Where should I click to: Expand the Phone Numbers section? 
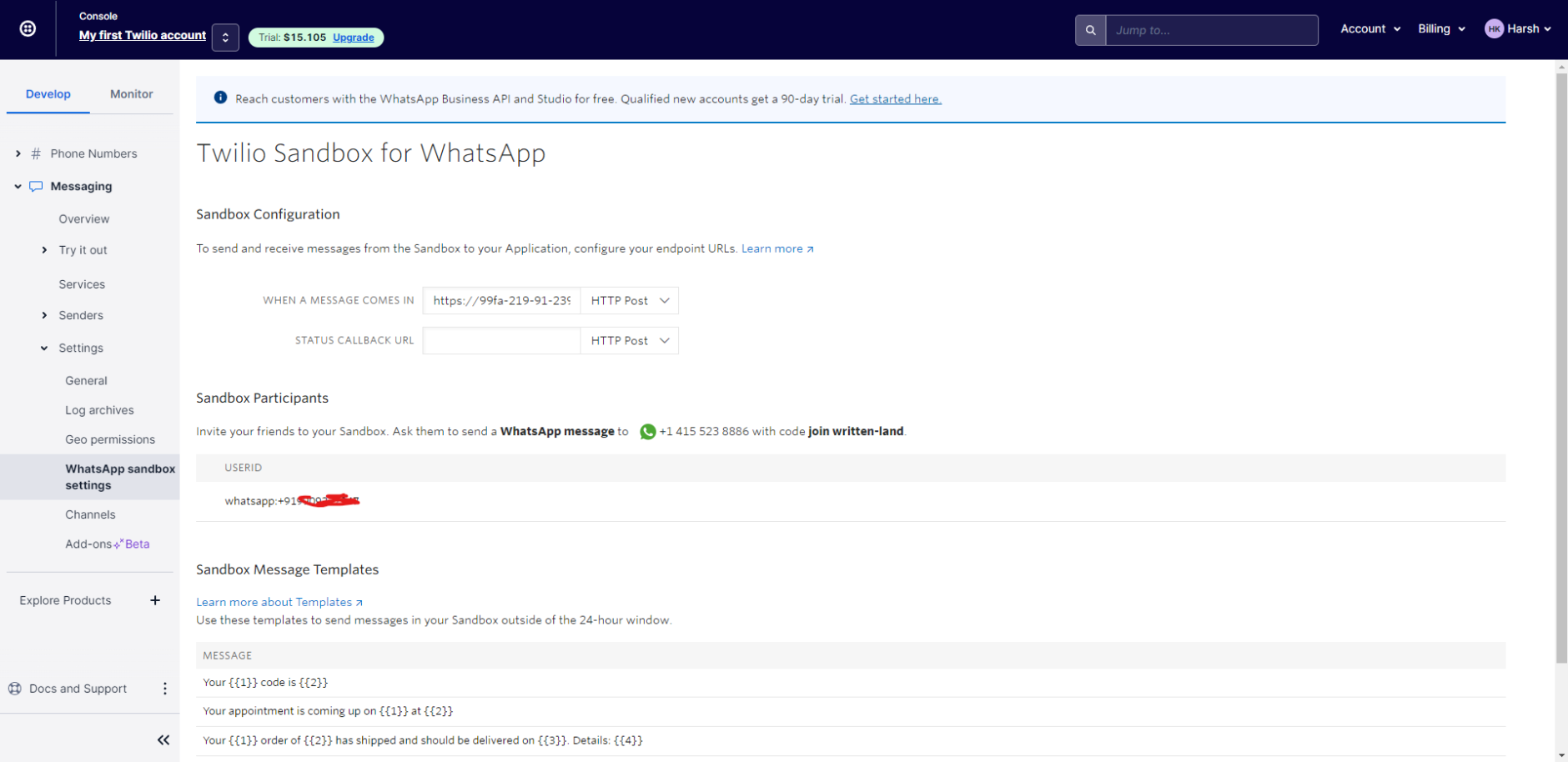coord(18,153)
